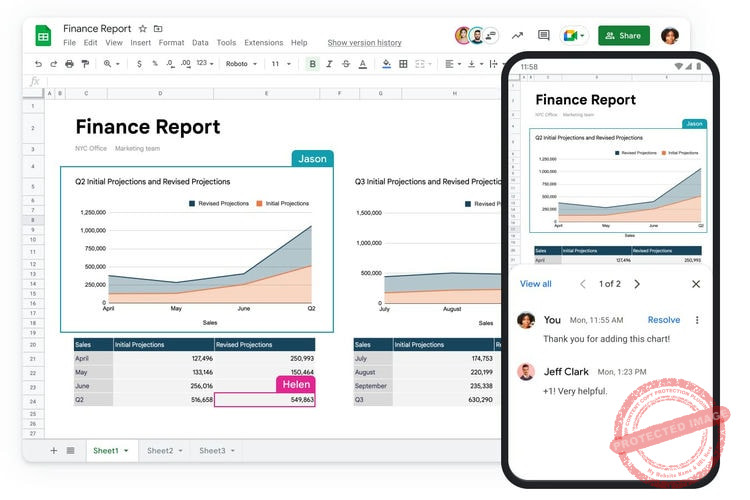Select cell with value 549,863

click(x=265, y=400)
